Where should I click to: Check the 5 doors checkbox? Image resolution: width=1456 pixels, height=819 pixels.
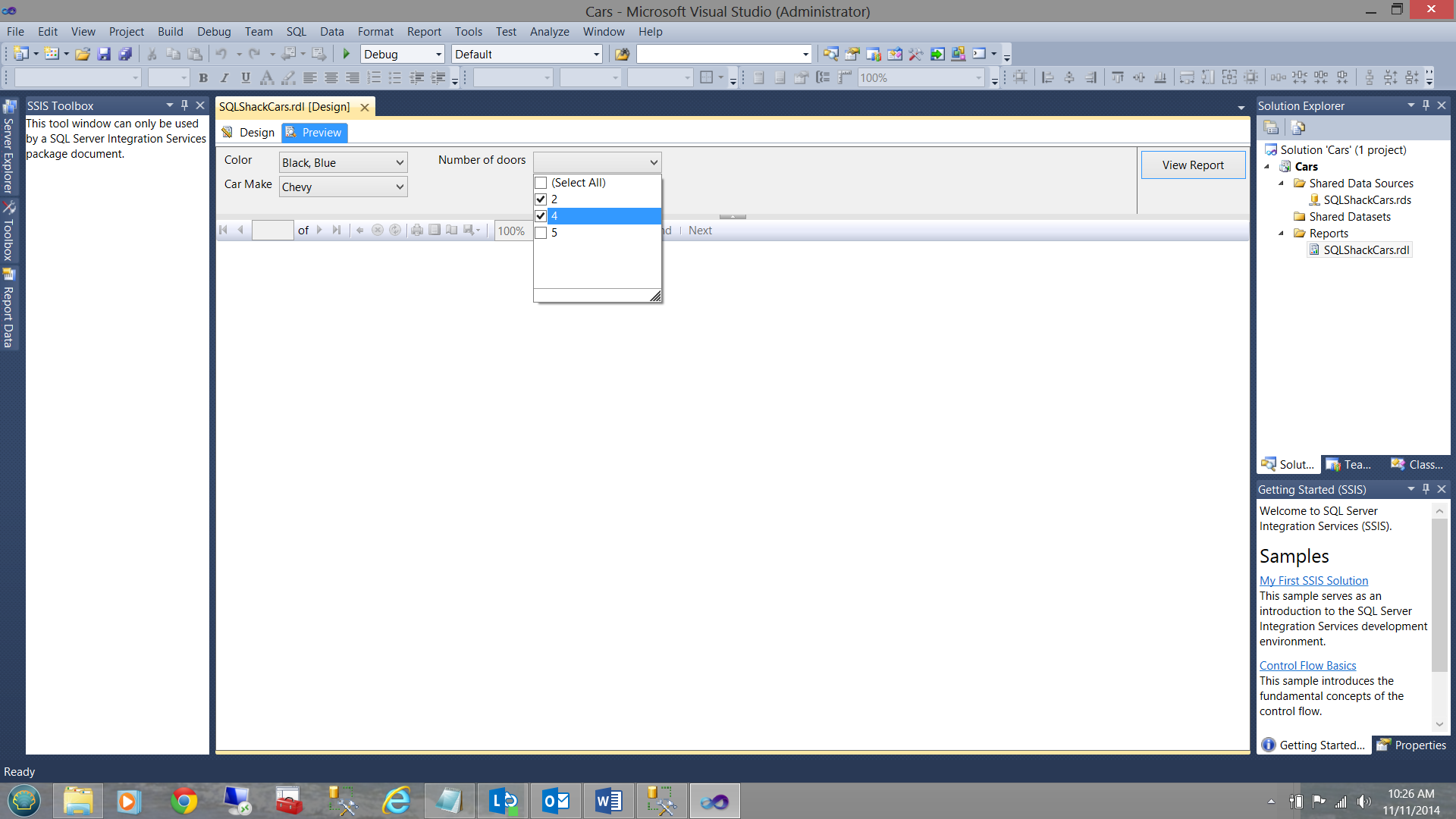point(541,233)
